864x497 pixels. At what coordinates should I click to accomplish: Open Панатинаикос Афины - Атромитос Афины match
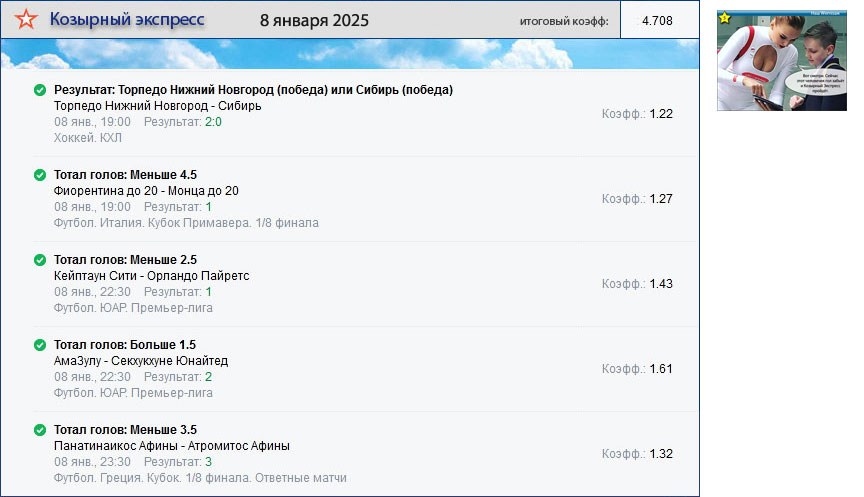pos(171,446)
